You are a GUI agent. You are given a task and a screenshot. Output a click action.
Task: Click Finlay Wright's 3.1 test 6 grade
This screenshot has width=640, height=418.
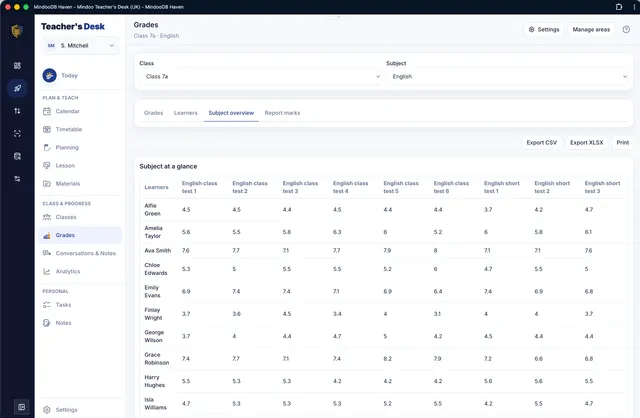click(x=437, y=314)
